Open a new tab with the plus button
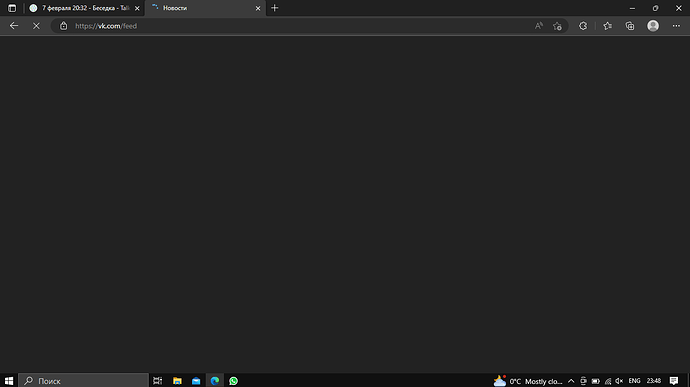This screenshot has height=387, width=690. (275, 8)
